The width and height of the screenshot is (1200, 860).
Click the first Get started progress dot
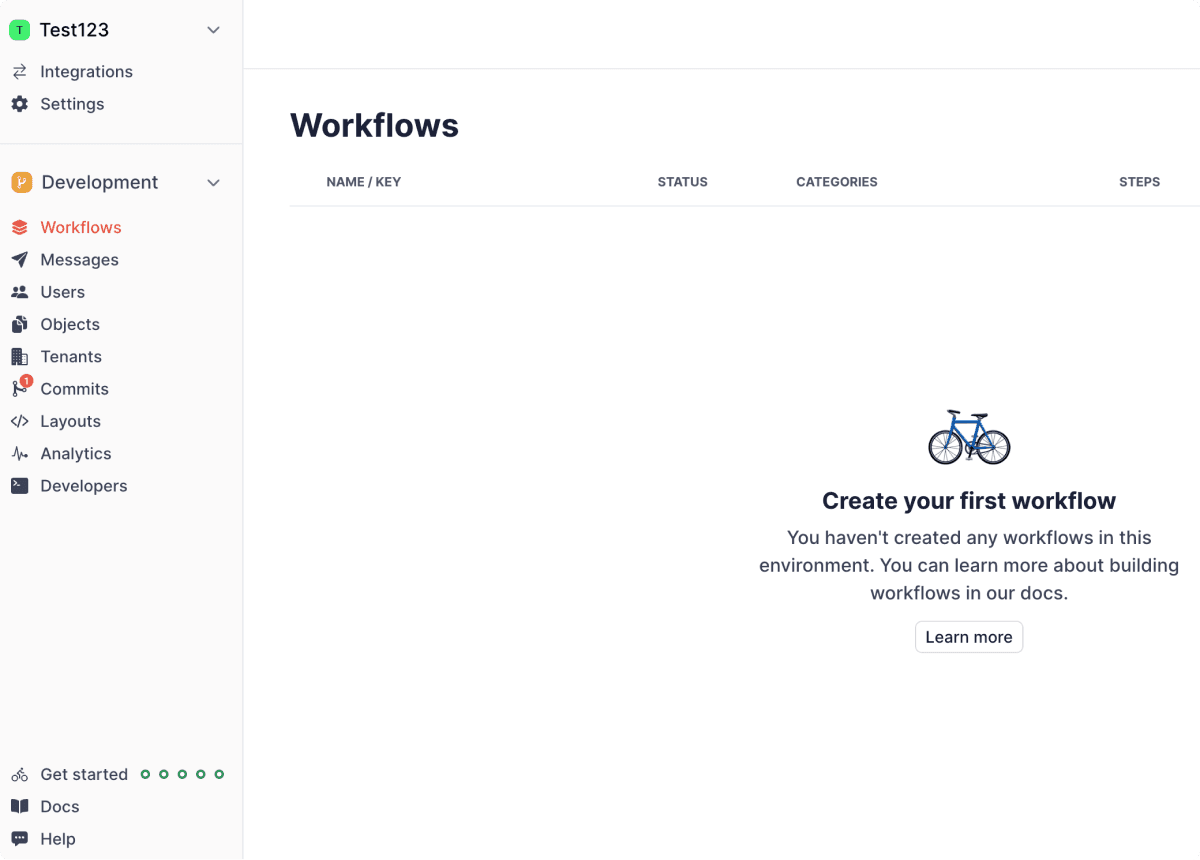coord(145,773)
